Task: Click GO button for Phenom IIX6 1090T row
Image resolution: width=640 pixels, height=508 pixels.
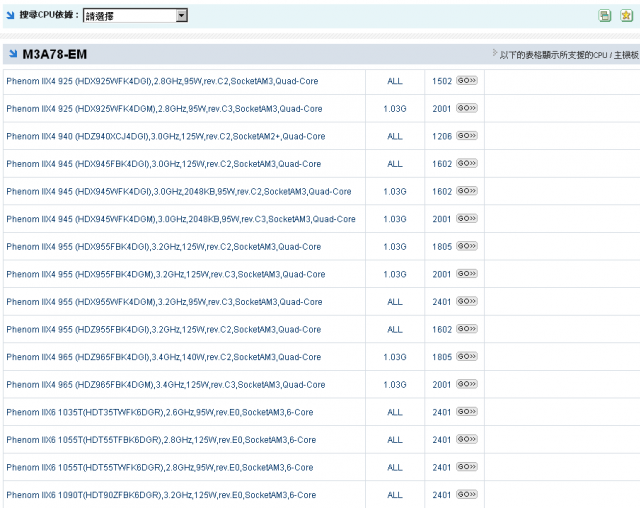Action: [467, 495]
